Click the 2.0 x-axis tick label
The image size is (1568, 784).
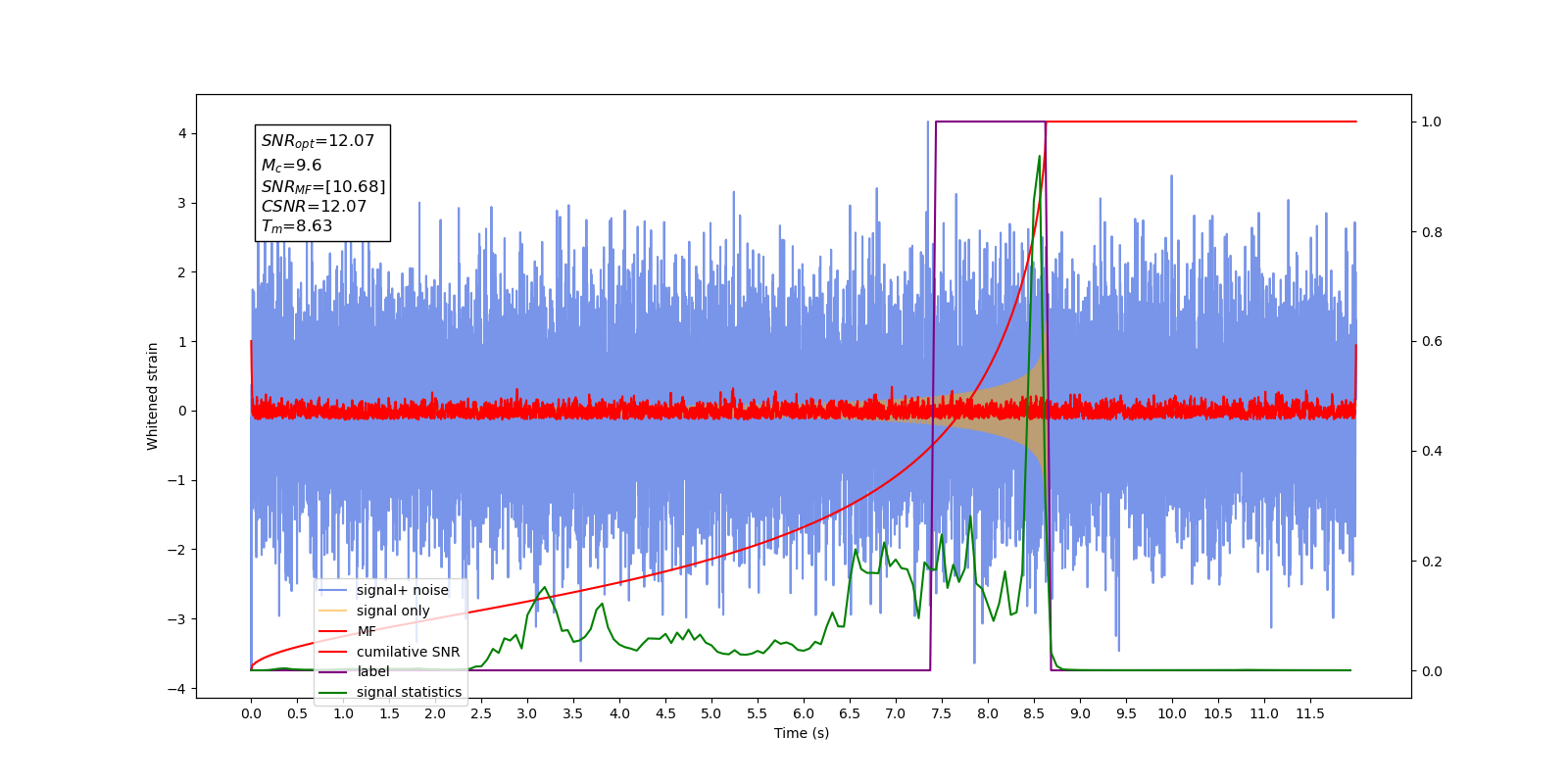click(x=435, y=713)
